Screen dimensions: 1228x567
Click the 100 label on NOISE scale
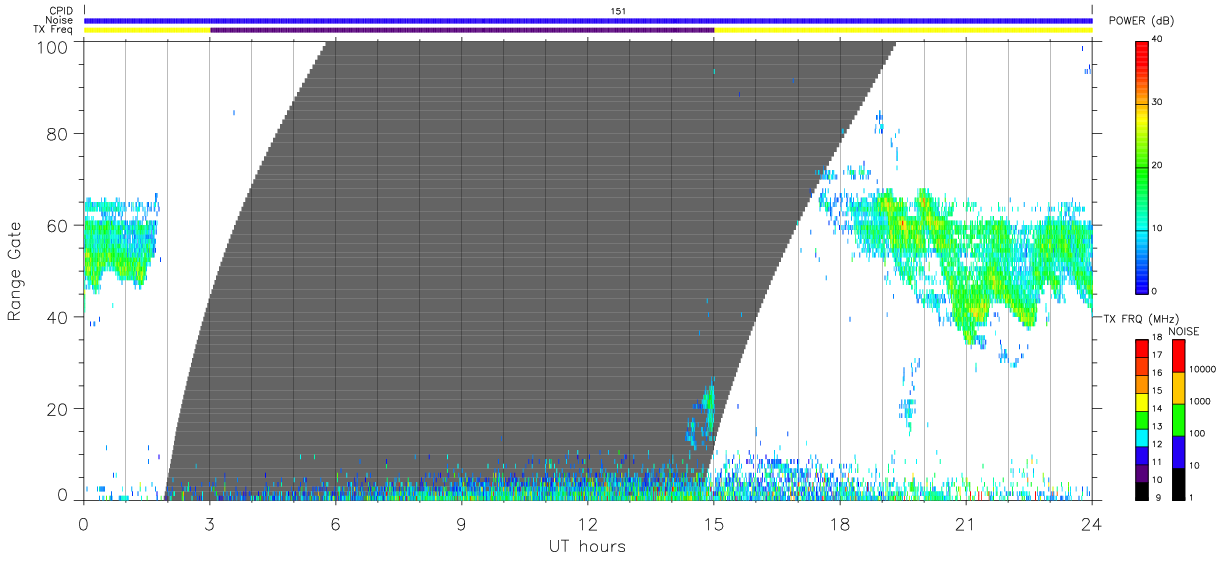pyautogui.click(x=1199, y=433)
